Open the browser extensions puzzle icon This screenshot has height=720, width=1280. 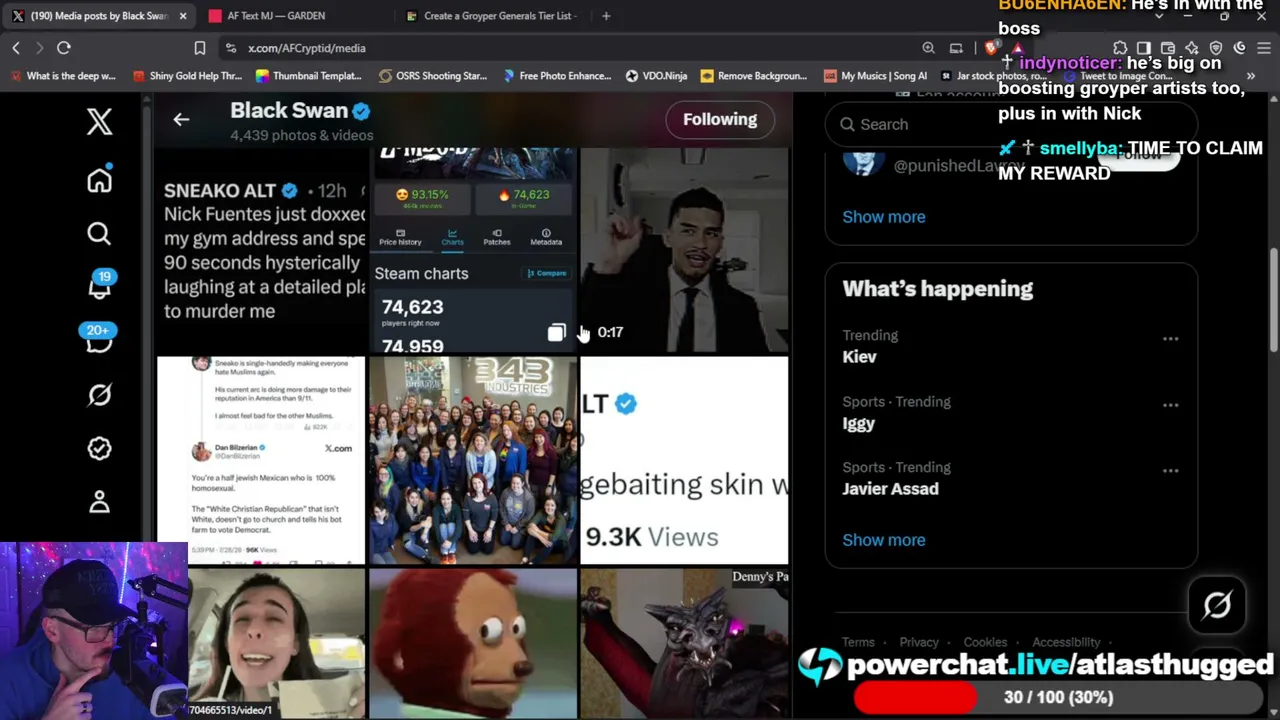[1120, 48]
